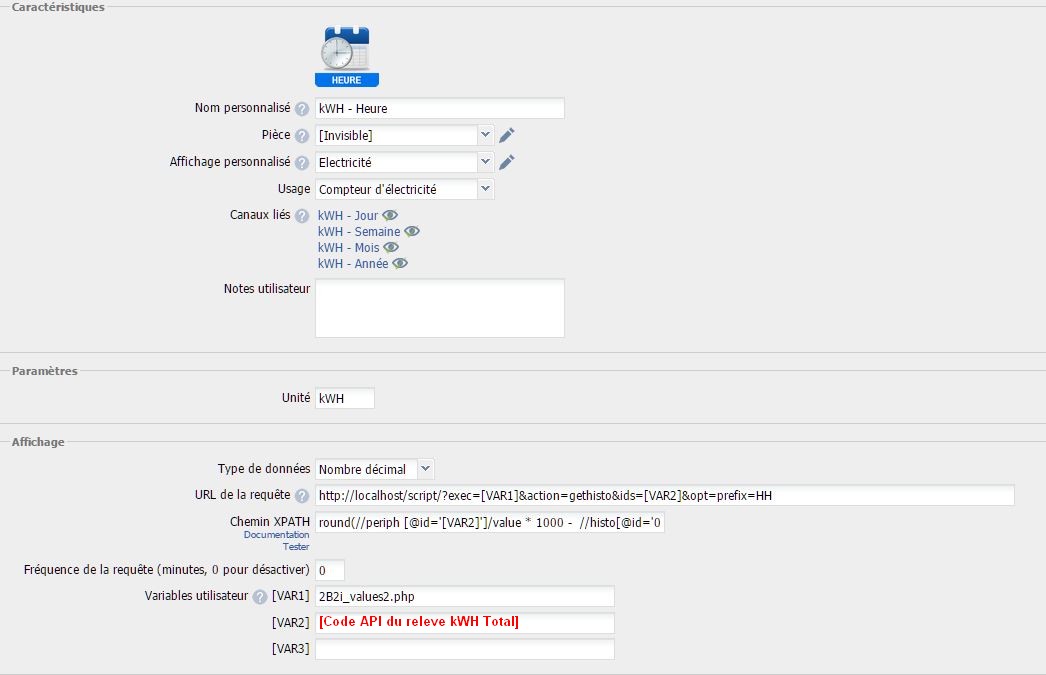The height and width of the screenshot is (675, 1046).
Task: Expand the Usage dropdown Compteur d'électricité
Action: (404, 189)
